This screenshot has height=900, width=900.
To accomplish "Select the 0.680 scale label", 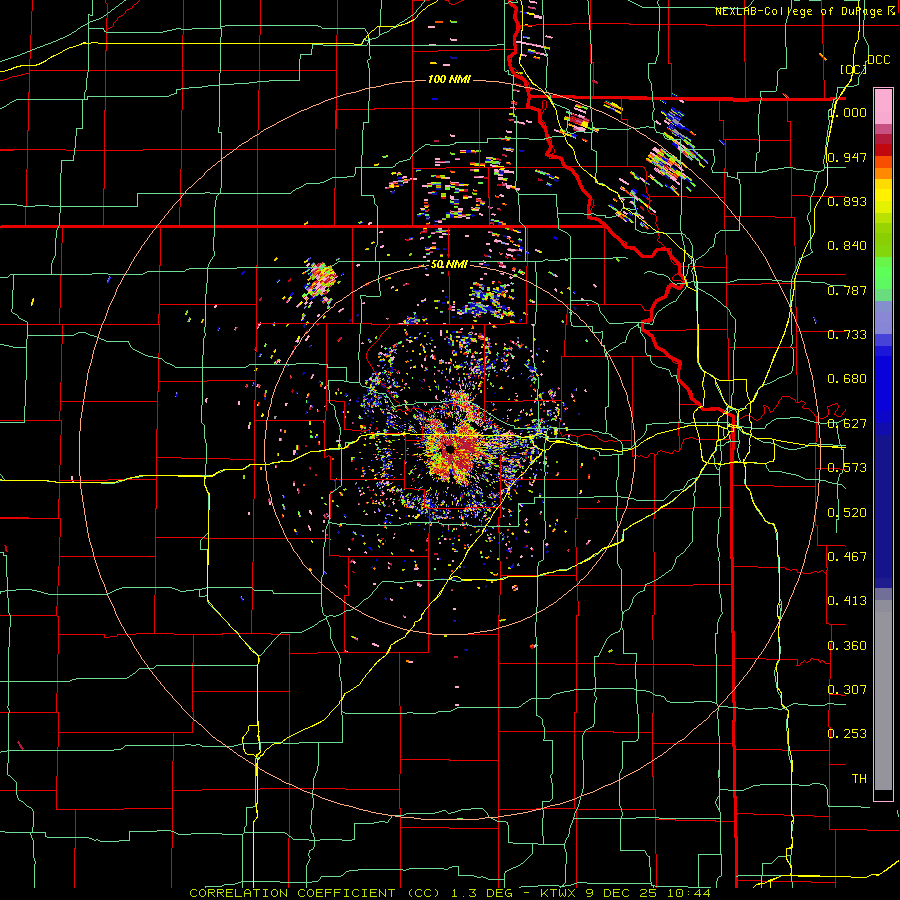I will click(847, 379).
